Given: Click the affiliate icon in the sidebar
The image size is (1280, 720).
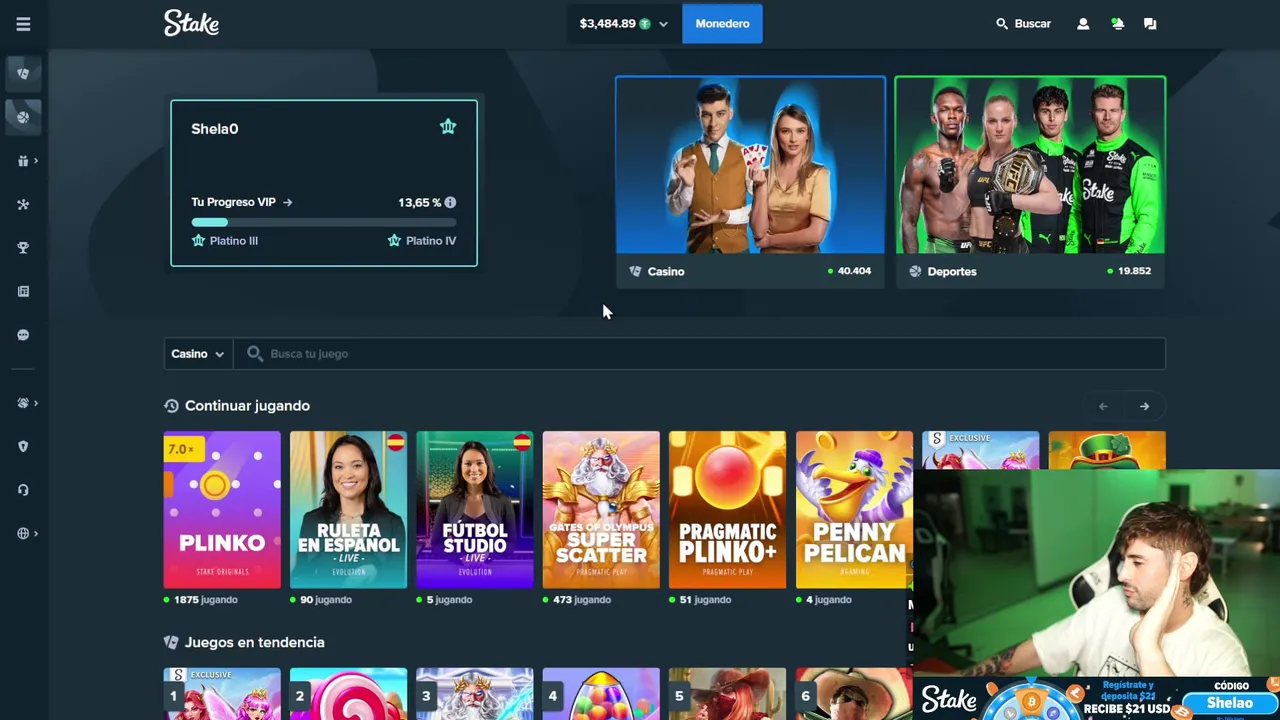Looking at the screenshot, I should [23, 204].
